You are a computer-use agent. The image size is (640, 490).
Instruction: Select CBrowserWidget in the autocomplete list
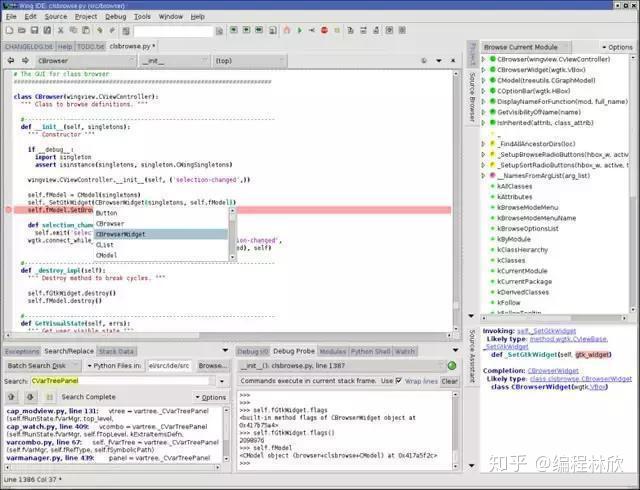[x=120, y=234]
